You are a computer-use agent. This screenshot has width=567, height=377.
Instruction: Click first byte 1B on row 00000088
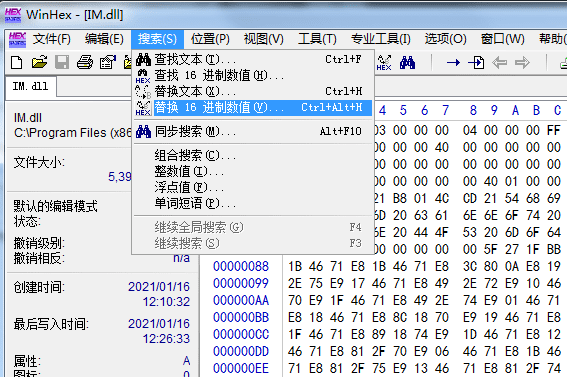pos(295,266)
